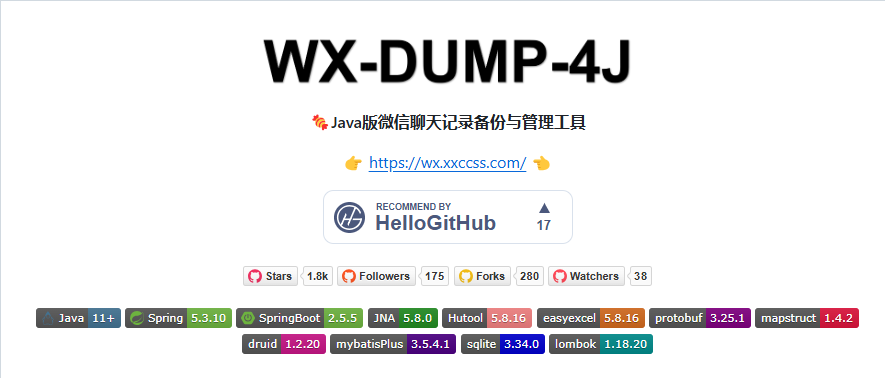Click the Stars count 1.8k

[318, 276]
